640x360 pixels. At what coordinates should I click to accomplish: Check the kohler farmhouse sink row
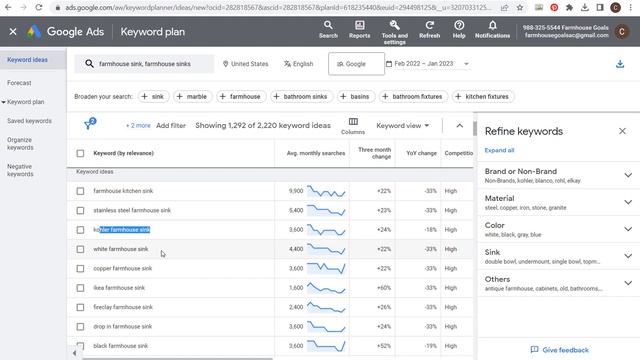tap(80, 230)
